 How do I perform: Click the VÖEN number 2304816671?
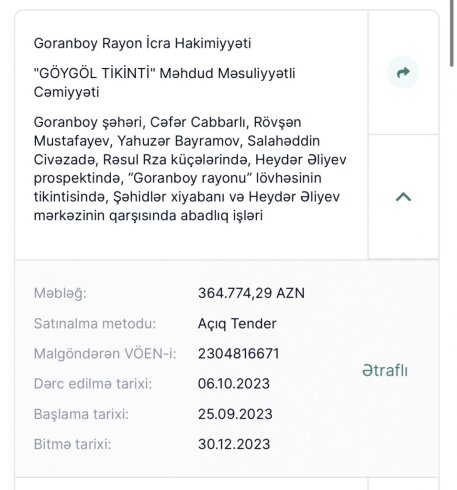tap(239, 354)
